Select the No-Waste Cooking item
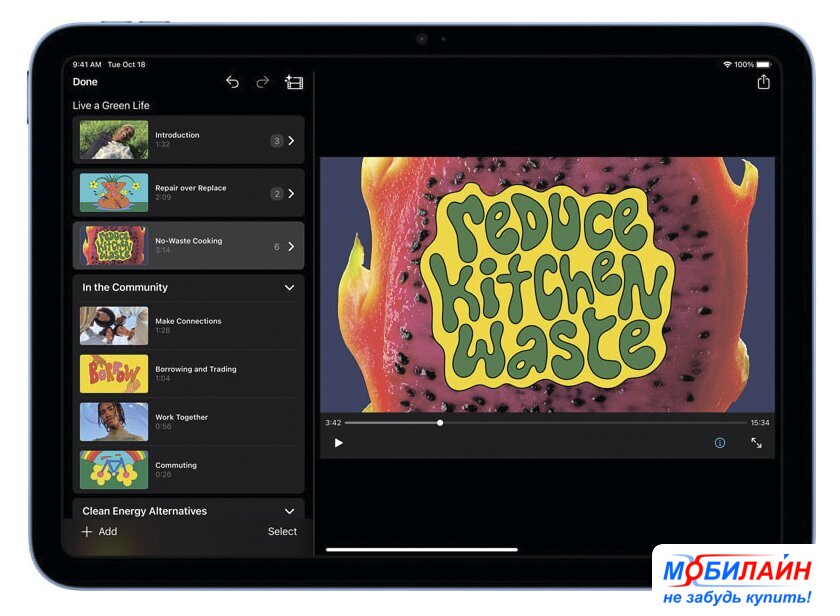Viewport: 840px width, 616px height. [x=188, y=245]
